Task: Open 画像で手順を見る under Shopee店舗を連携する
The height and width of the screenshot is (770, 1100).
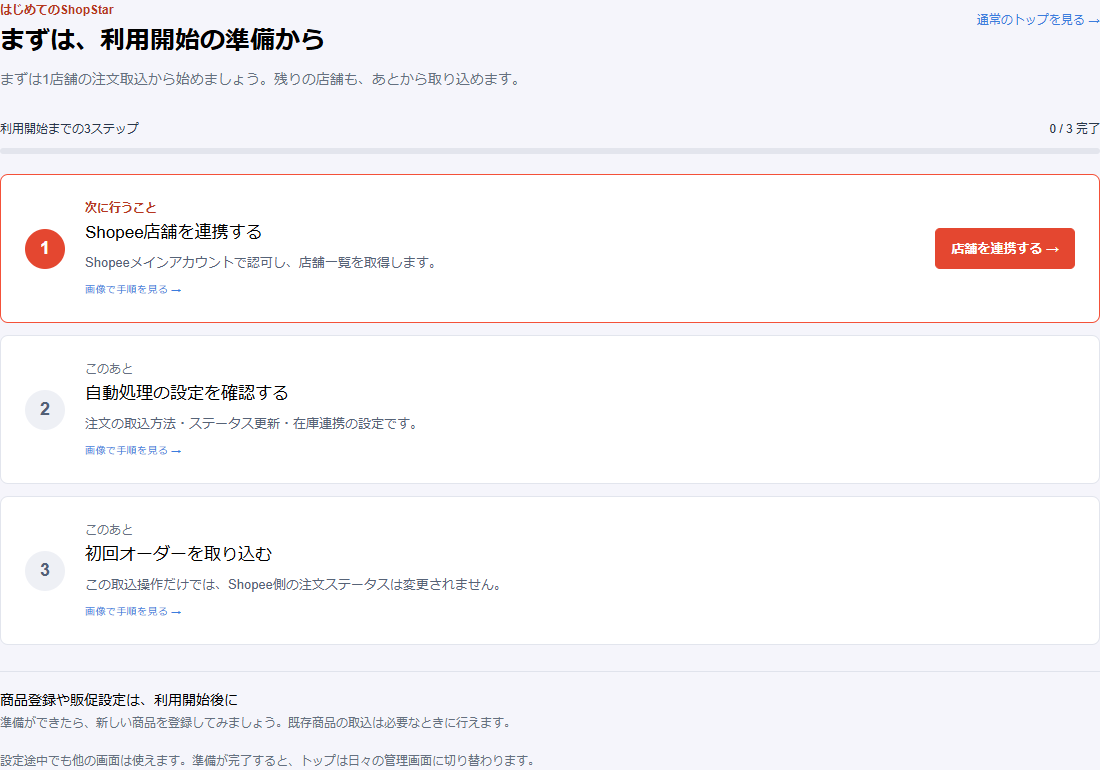Action: tap(133, 289)
